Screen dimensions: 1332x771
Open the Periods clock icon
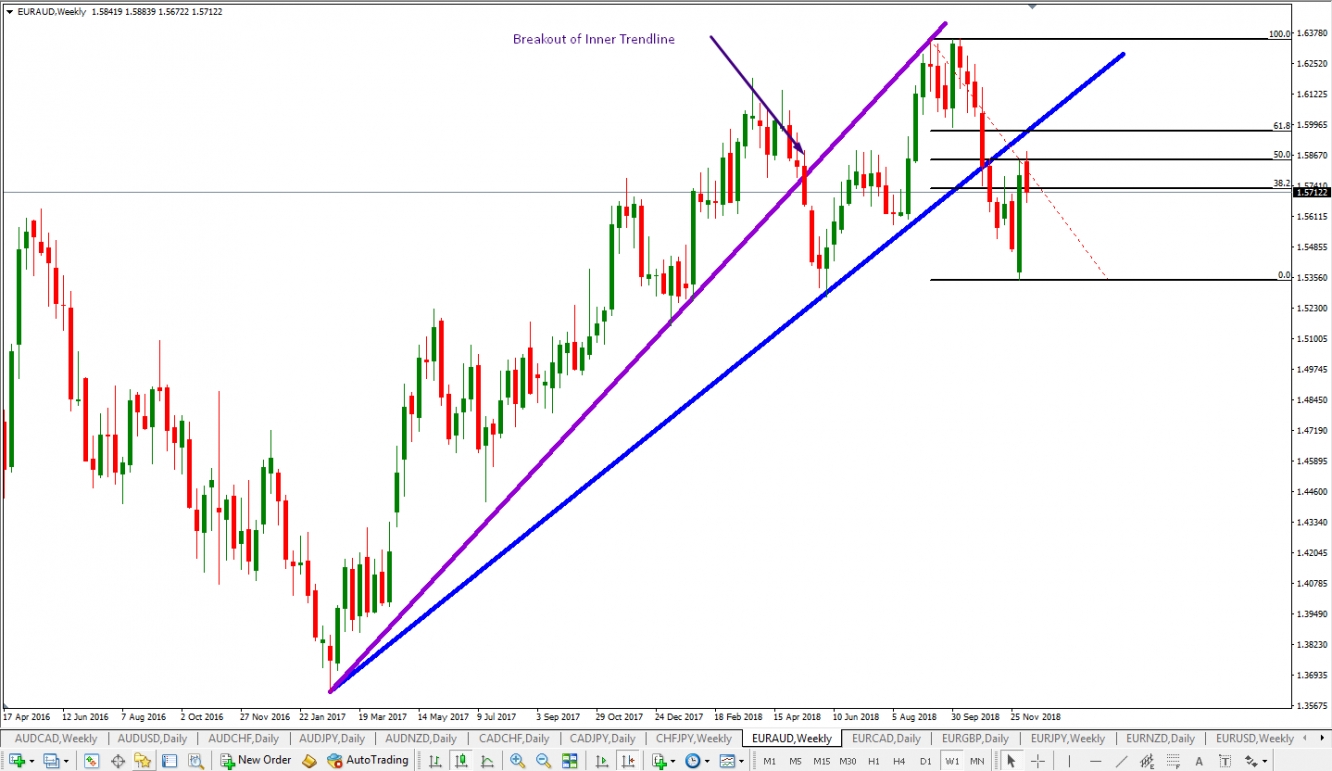point(692,761)
